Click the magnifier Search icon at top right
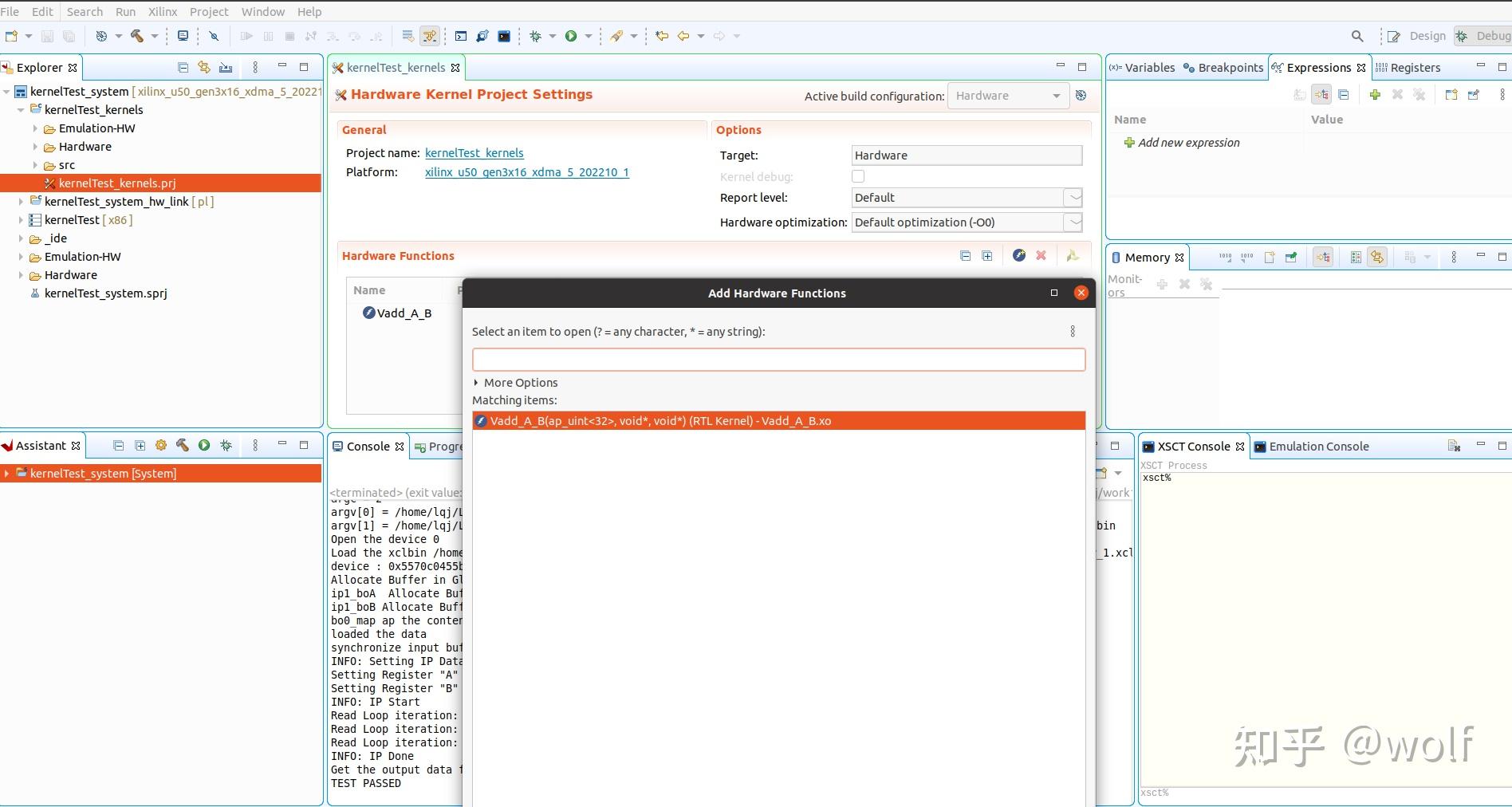1512x807 pixels. click(x=1357, y=36)
